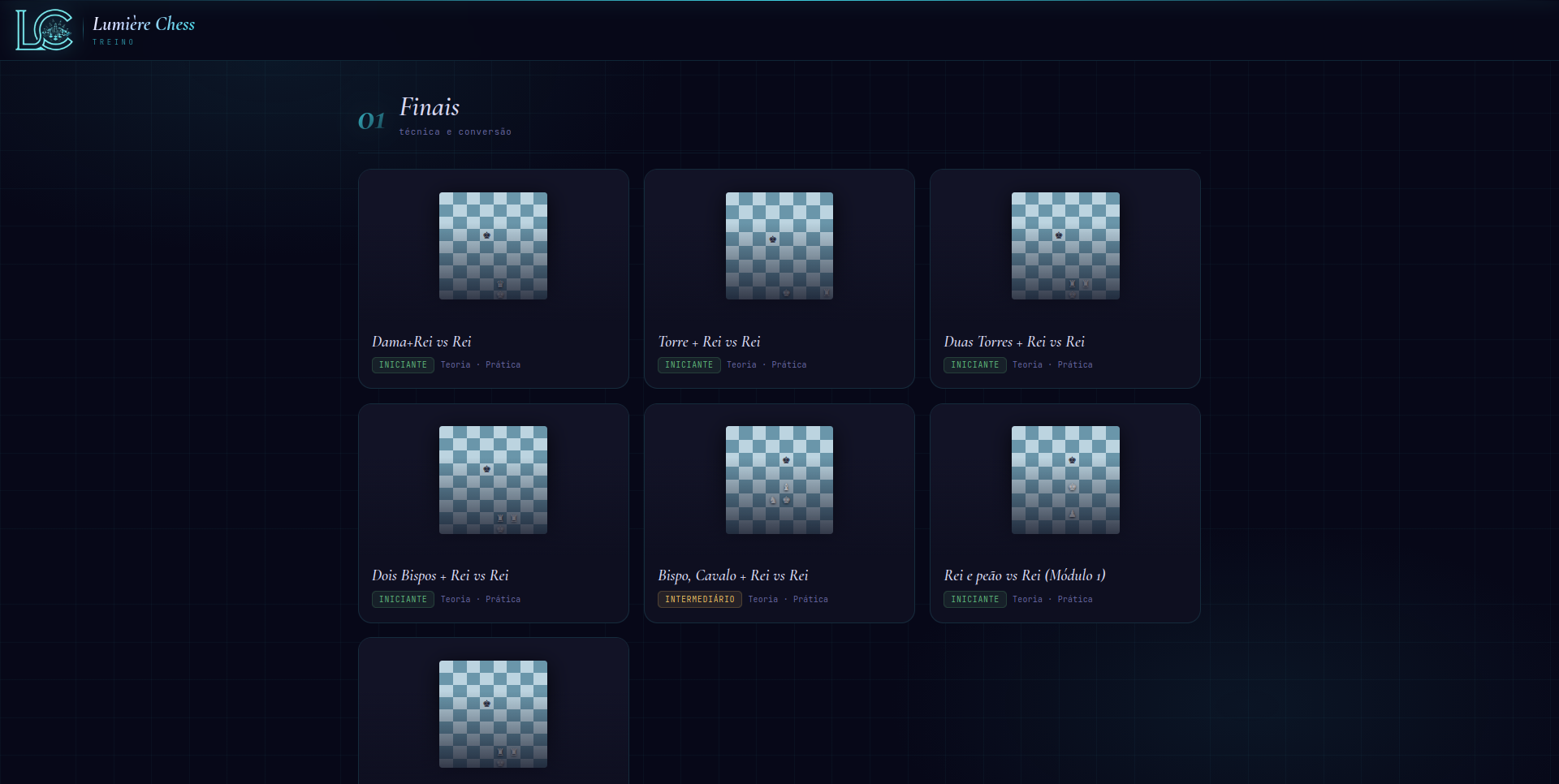
Task: Open the Dois Bispos + Rei board thumbnail
Action: 493,480
